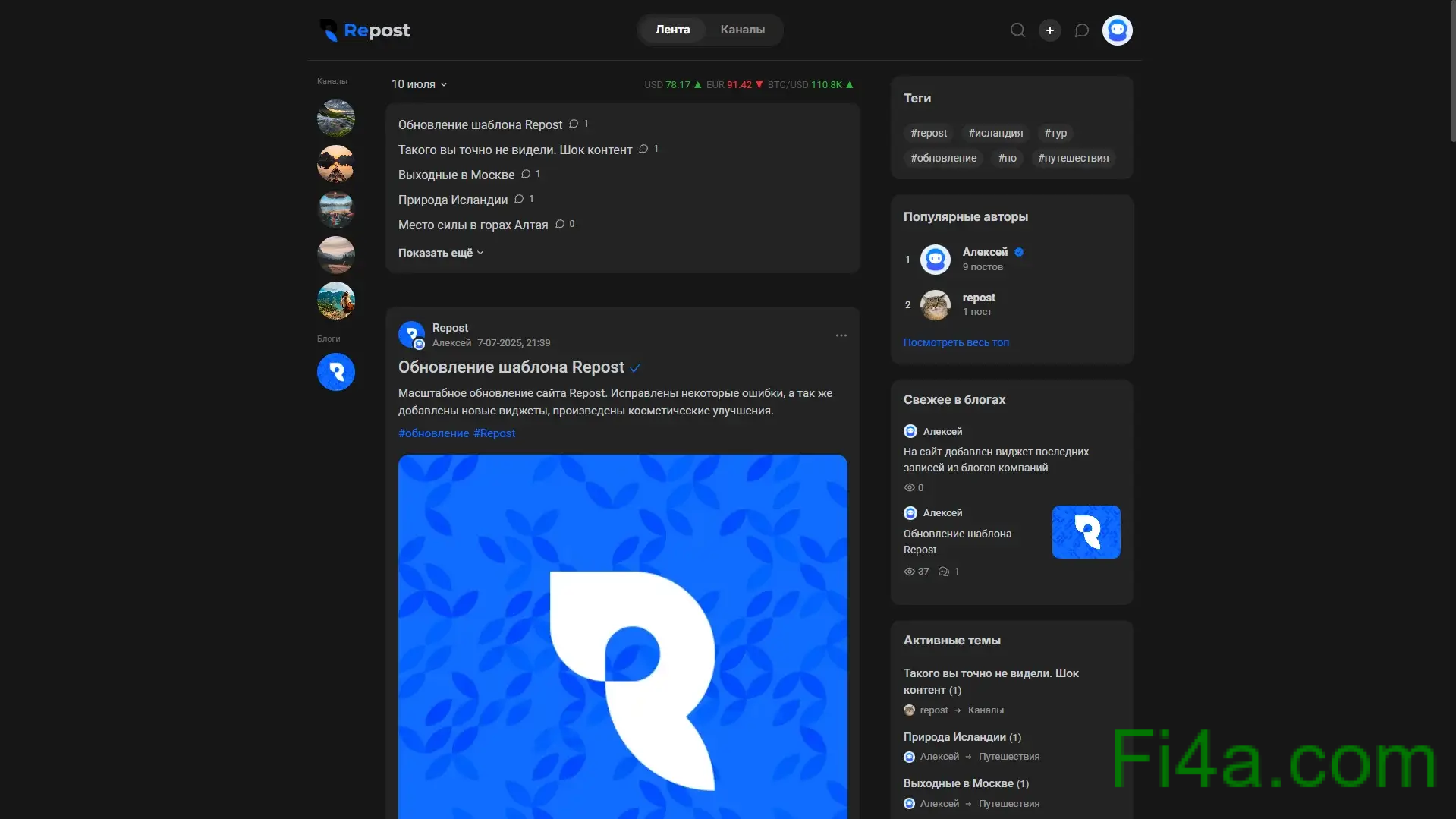Screen dimensions: 1456x819
Task: Open the #обновление hashtag under the post
Action: tap(433, 433)
